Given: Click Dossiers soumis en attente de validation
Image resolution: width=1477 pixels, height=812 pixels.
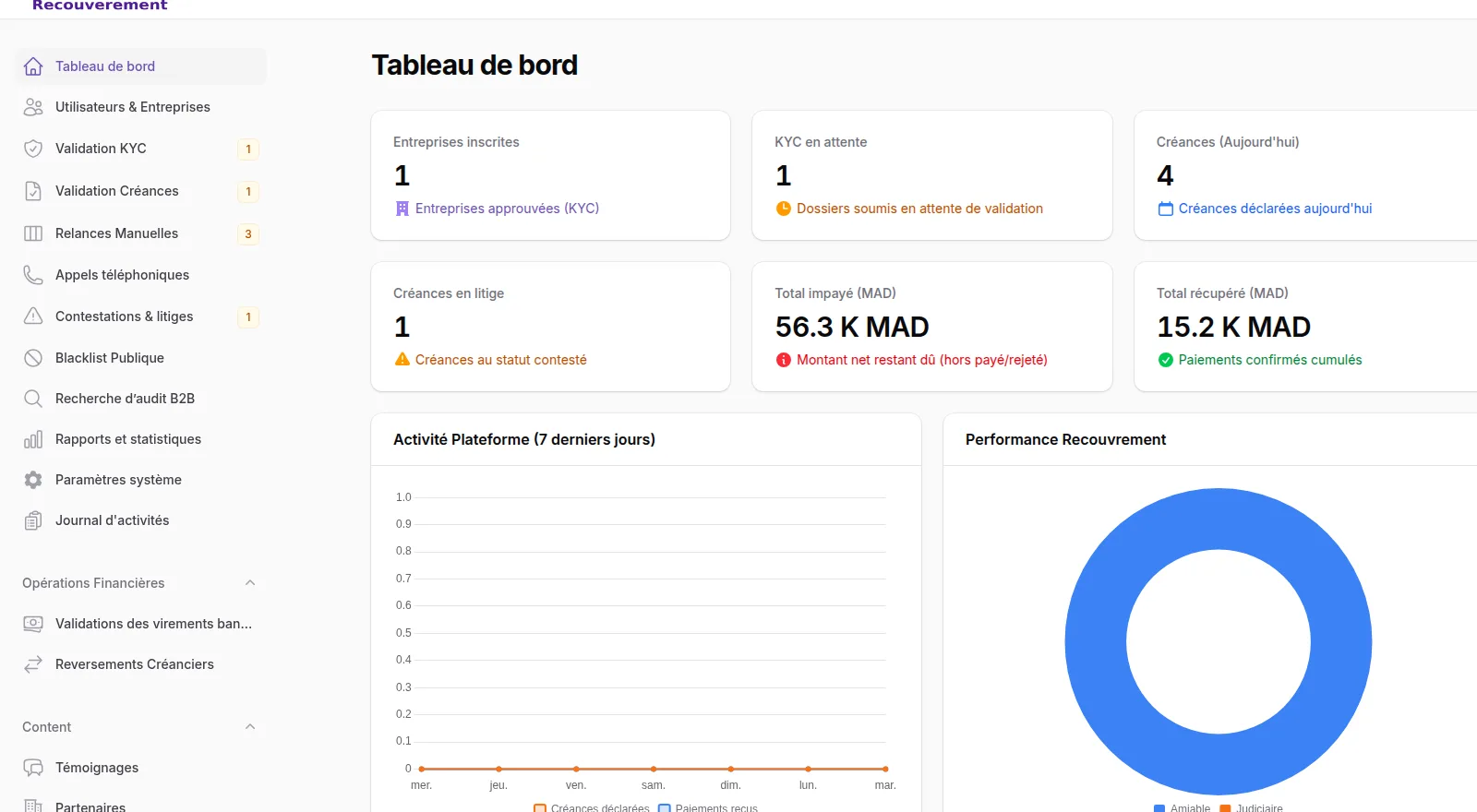Looking at the screenshot, I should click(x=919, y=209).
